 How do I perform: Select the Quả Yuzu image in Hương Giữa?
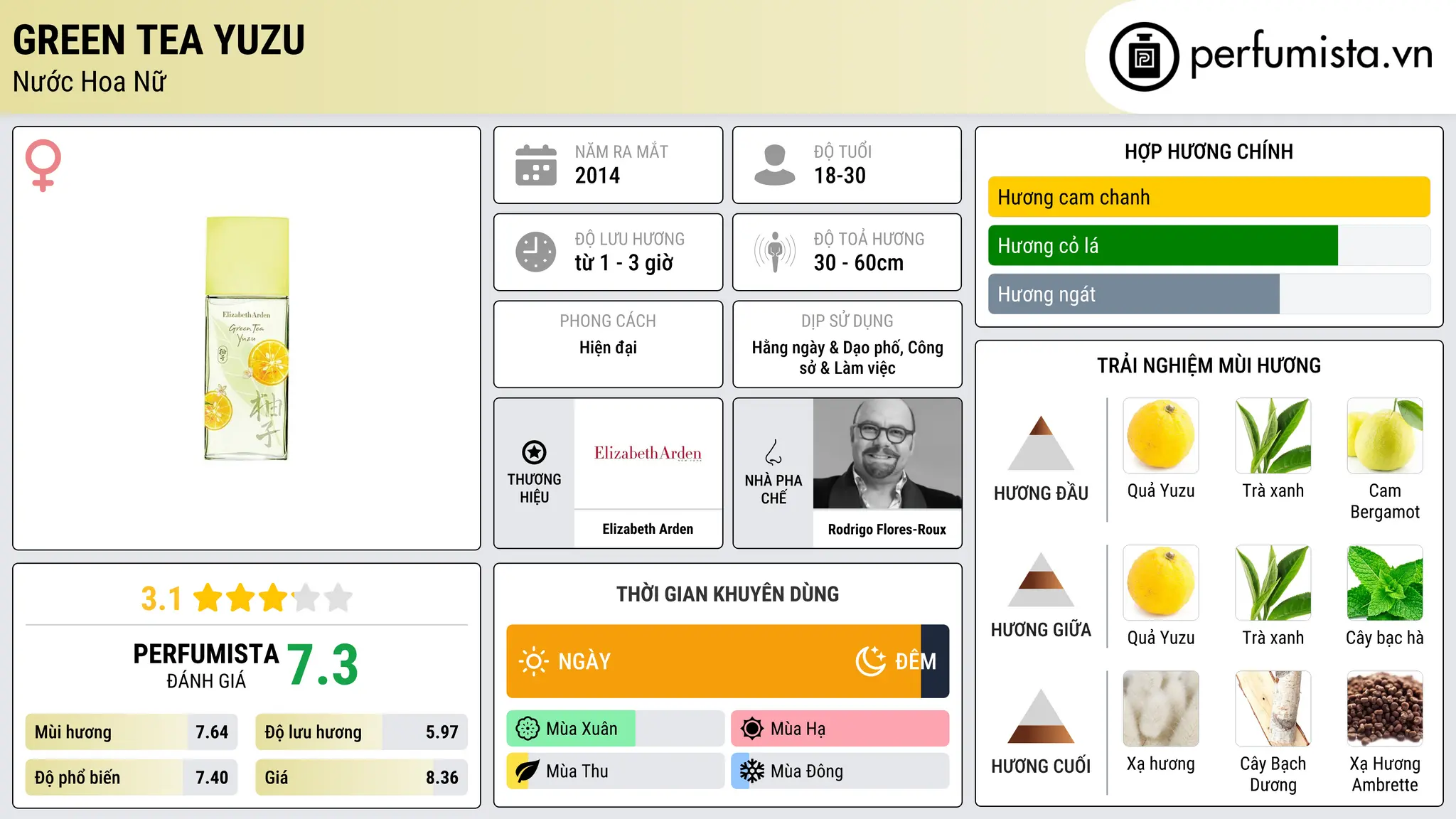click(1161, 583)
